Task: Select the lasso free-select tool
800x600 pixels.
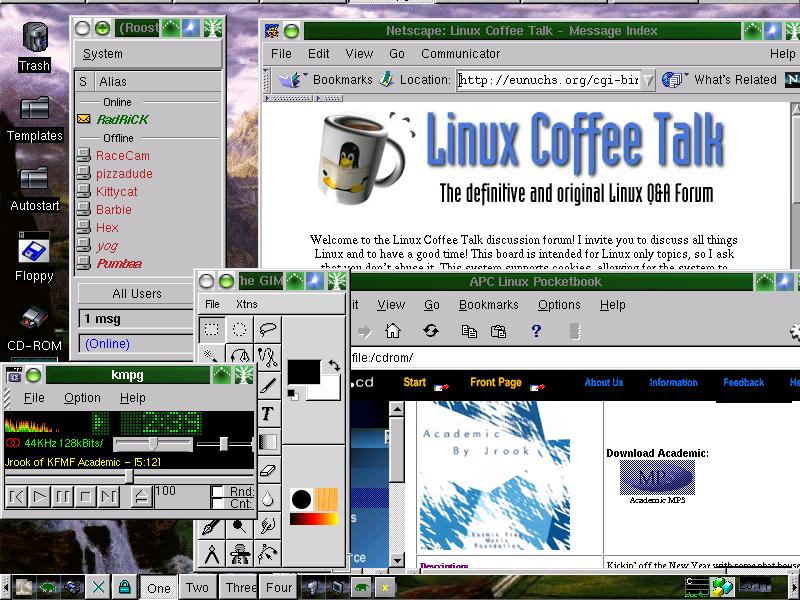Action: pyautogui.click(x=267, y=328)
